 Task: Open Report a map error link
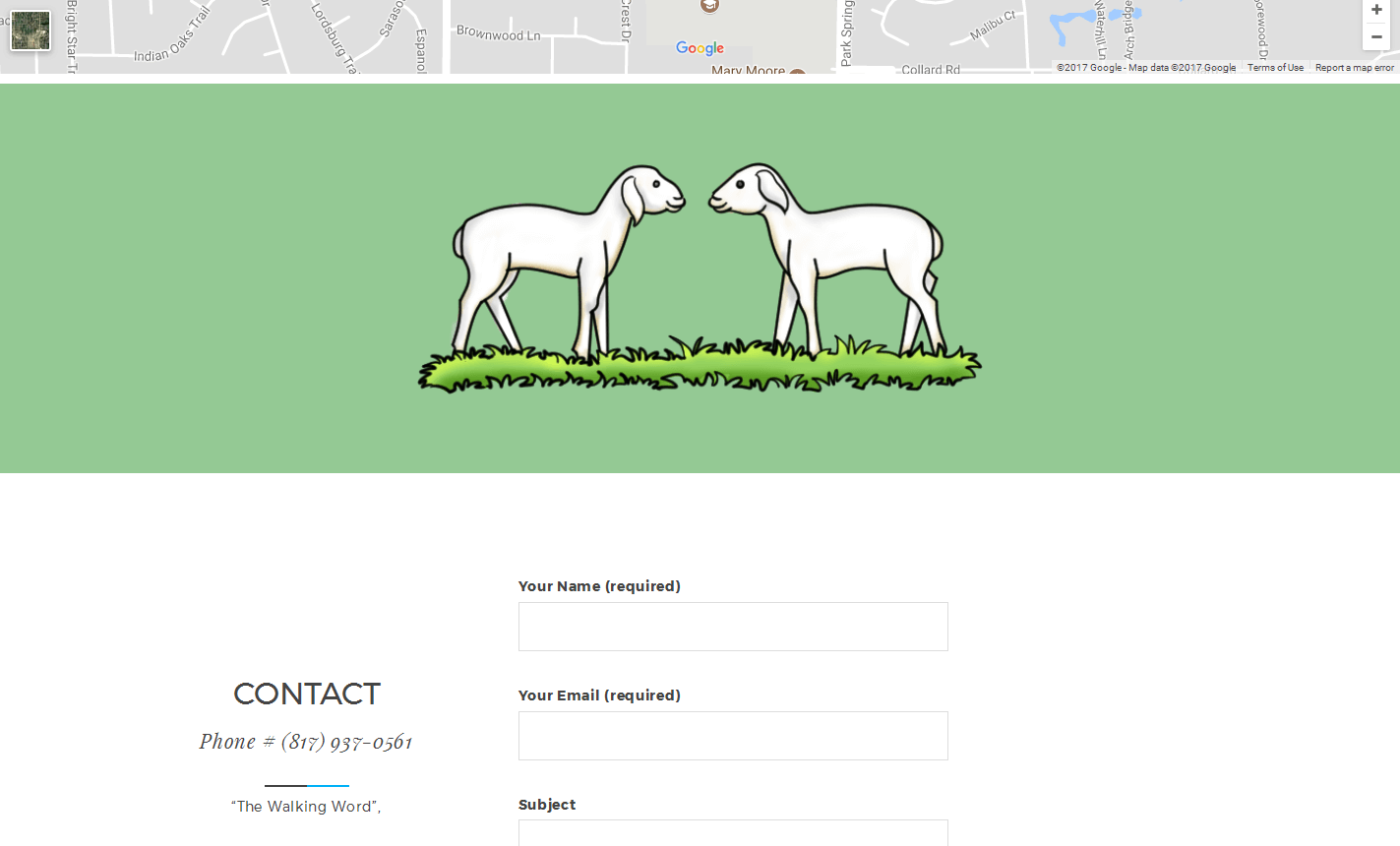click(x=1355, y=68)
